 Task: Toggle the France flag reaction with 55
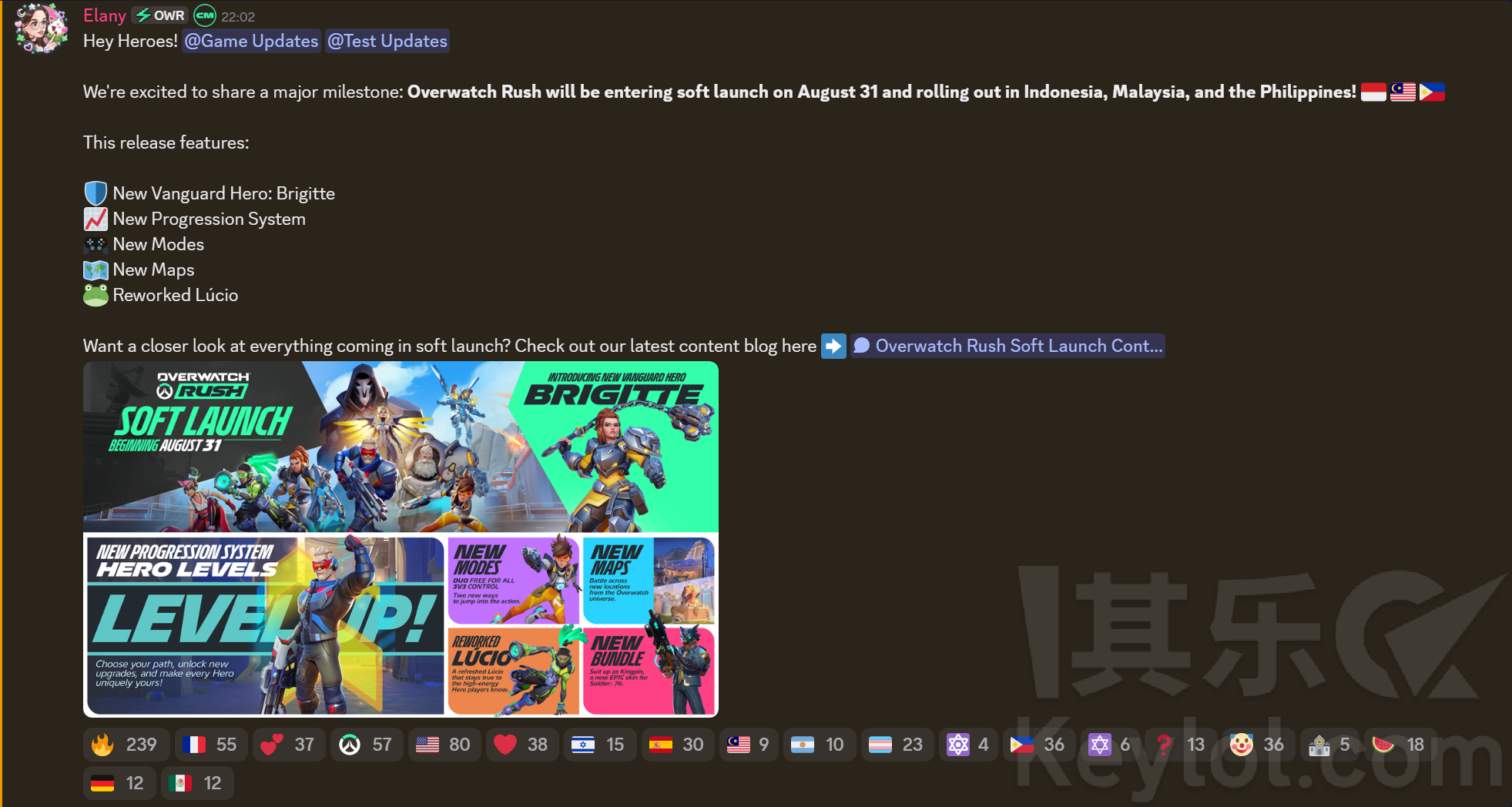pyautogui.click(x=210, y=745)
